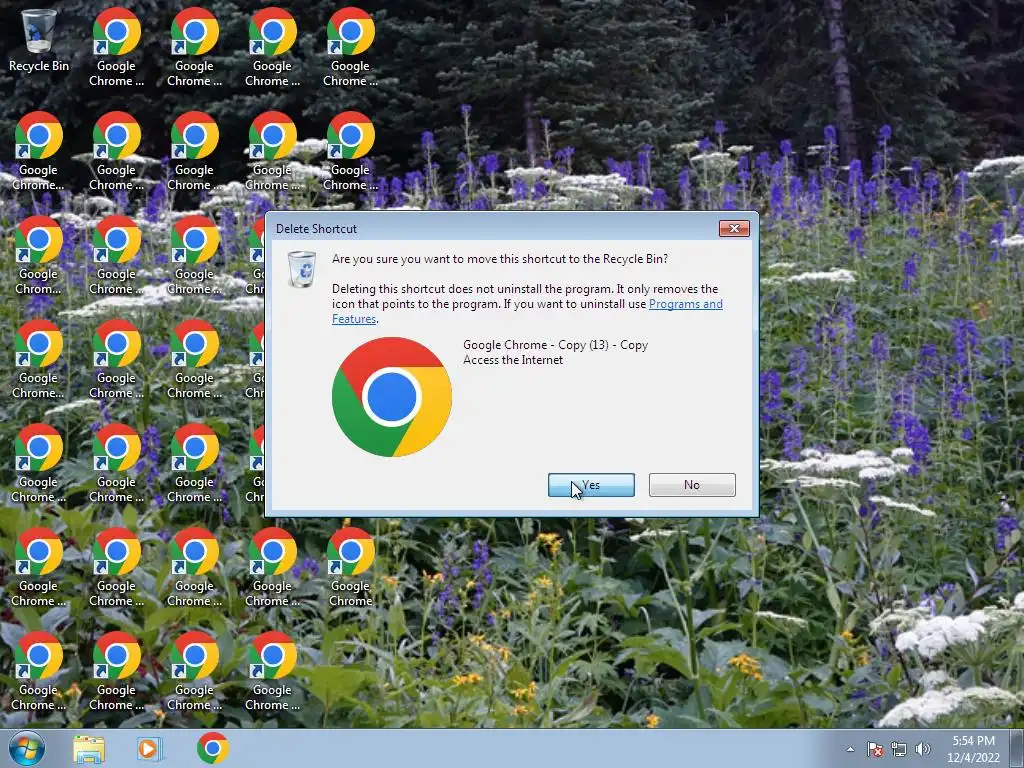This screenshot has height=768, width=1024.
Task: Click the large Chrome logo in the dialog
Action: (391, 396)
